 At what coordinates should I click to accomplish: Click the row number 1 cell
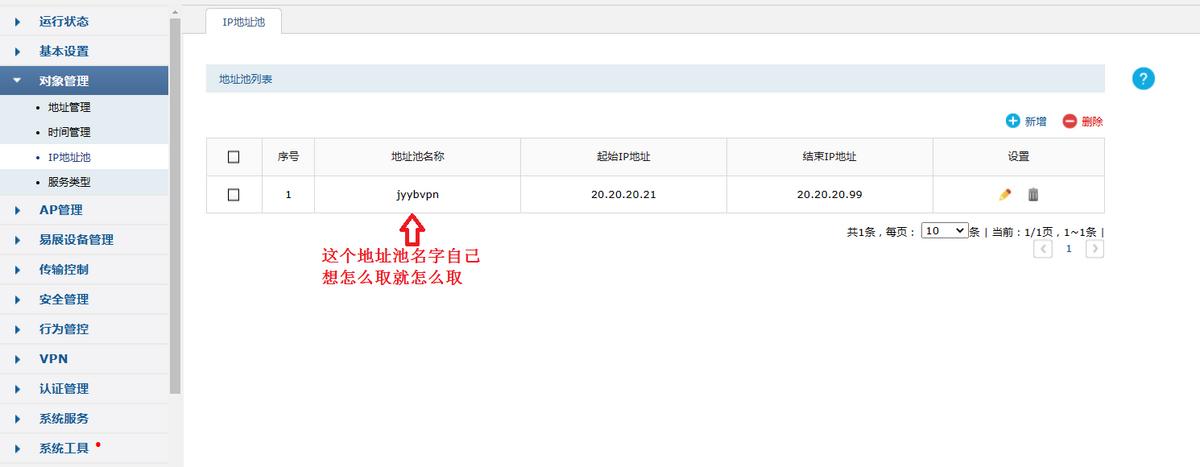point(288,195)
